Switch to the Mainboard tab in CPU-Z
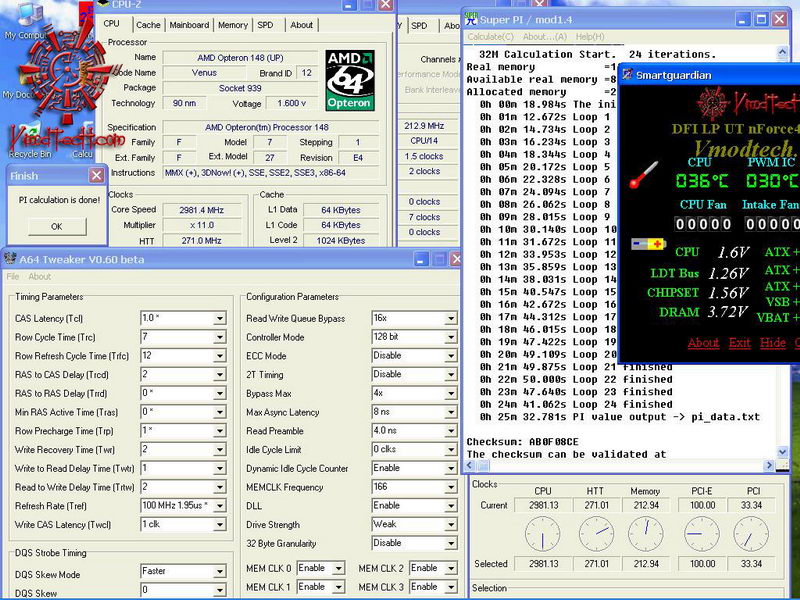 point(189,25)
